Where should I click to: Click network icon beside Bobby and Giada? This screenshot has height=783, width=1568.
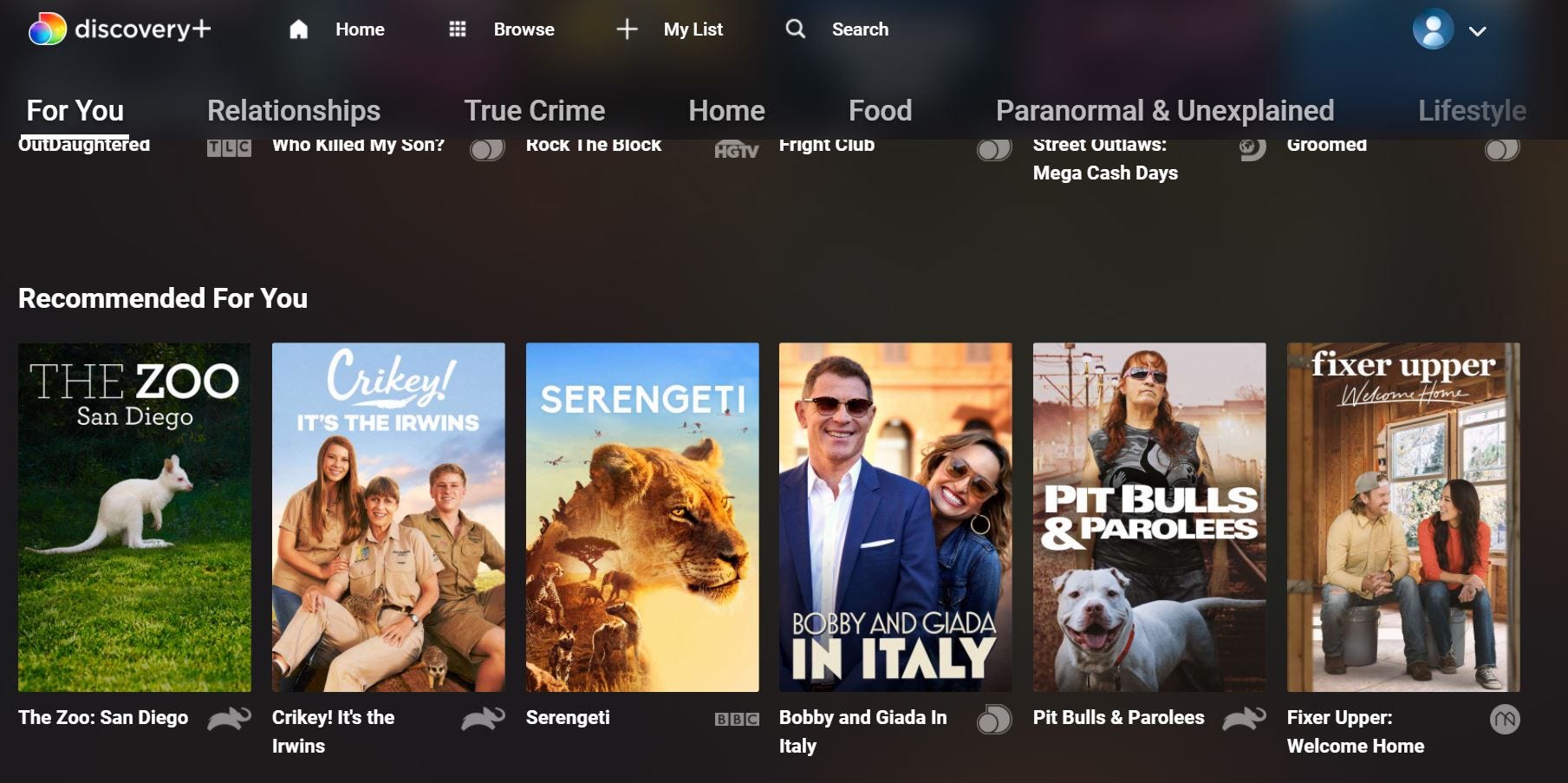pyautogui.click(x=994, y=720)
